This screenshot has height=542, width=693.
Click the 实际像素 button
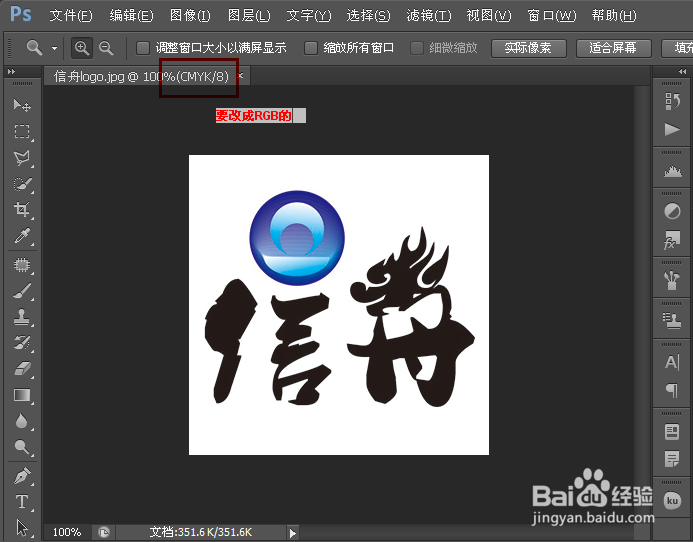pos(528,48)
